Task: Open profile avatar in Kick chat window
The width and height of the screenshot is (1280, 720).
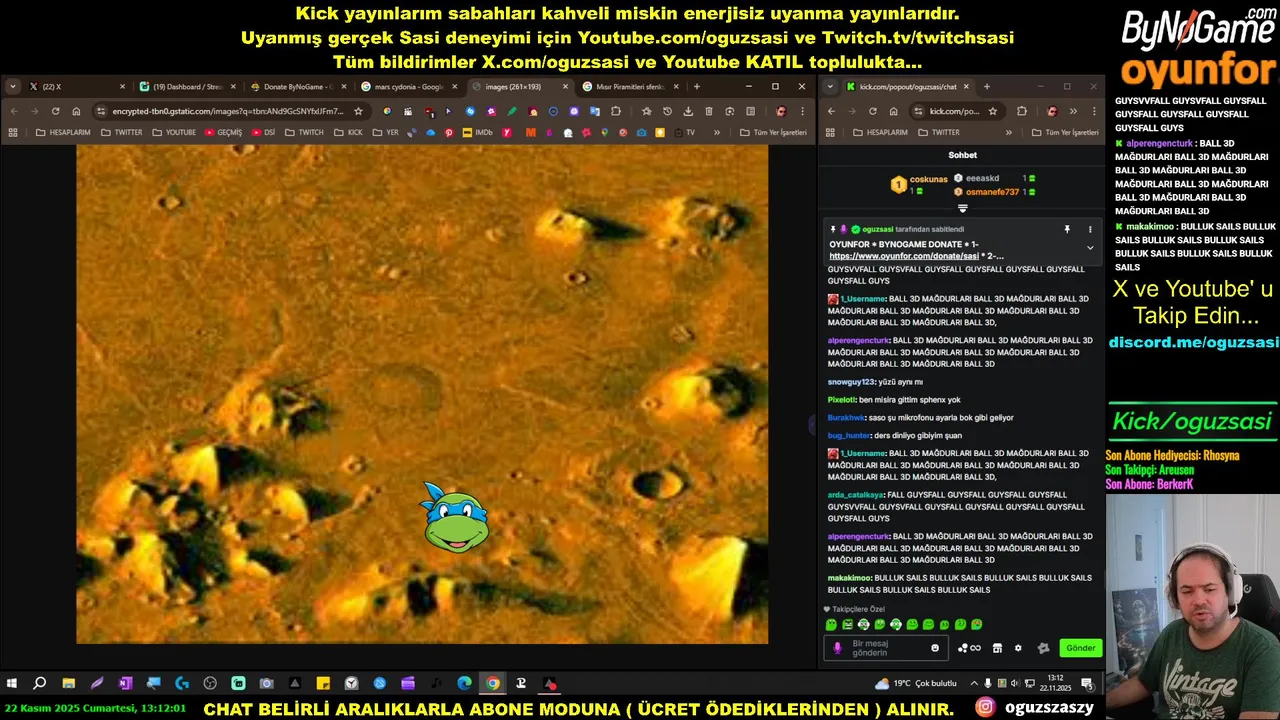Action: click(1051, 111)
